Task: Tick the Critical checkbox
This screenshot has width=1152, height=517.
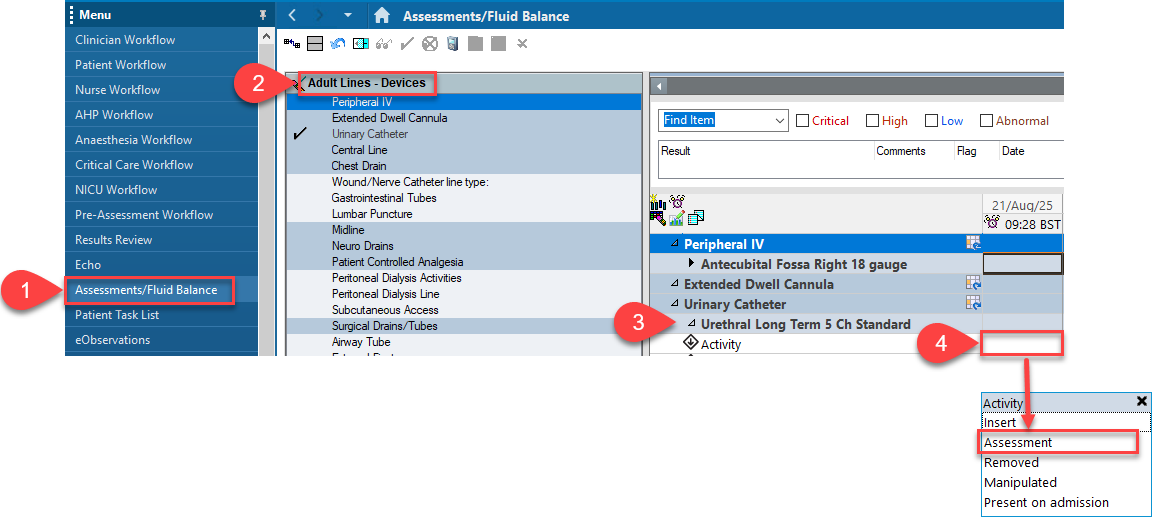Action: 802,121
